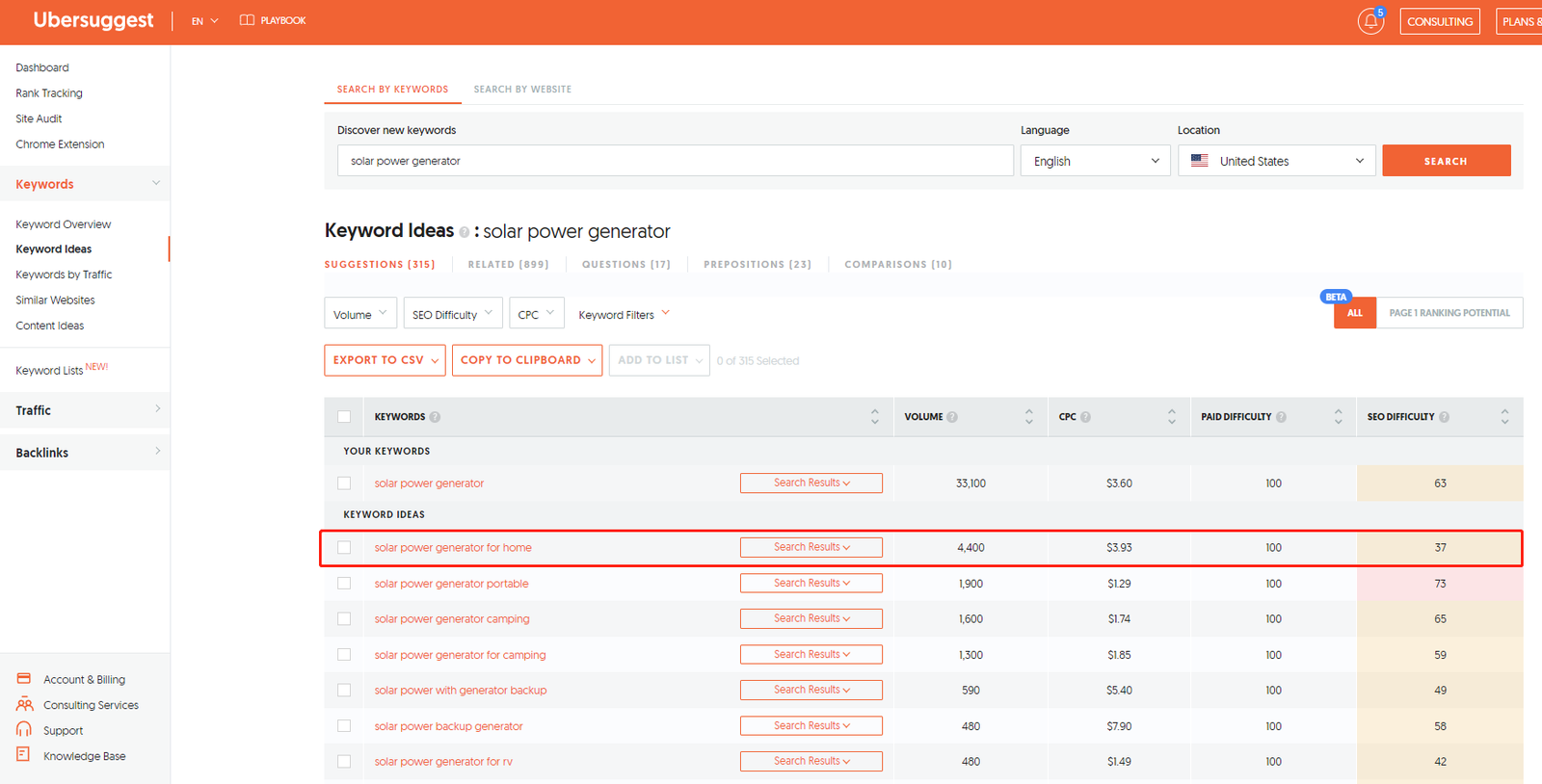
Task: Toggle the select-all keywords checkbox
Action: coord(344,417)
